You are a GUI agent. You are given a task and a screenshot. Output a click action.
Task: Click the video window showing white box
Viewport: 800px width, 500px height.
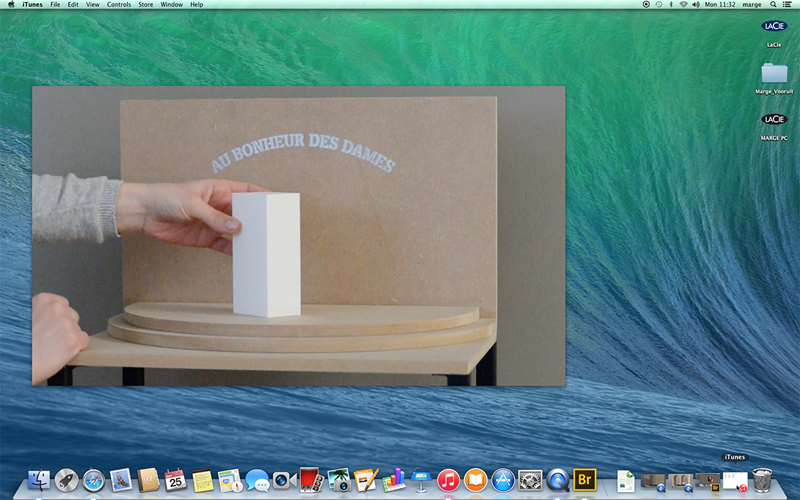pyautogui.click(x=298, y=235)
